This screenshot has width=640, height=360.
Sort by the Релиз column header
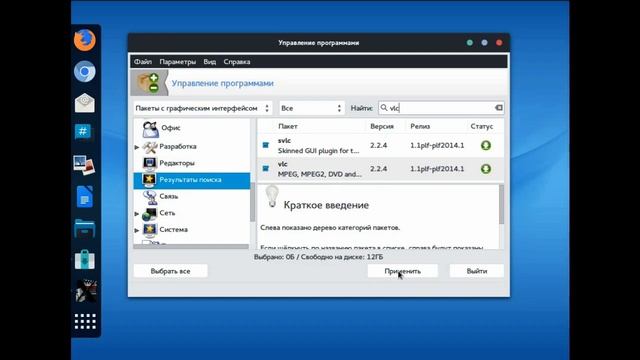(420, 126)
